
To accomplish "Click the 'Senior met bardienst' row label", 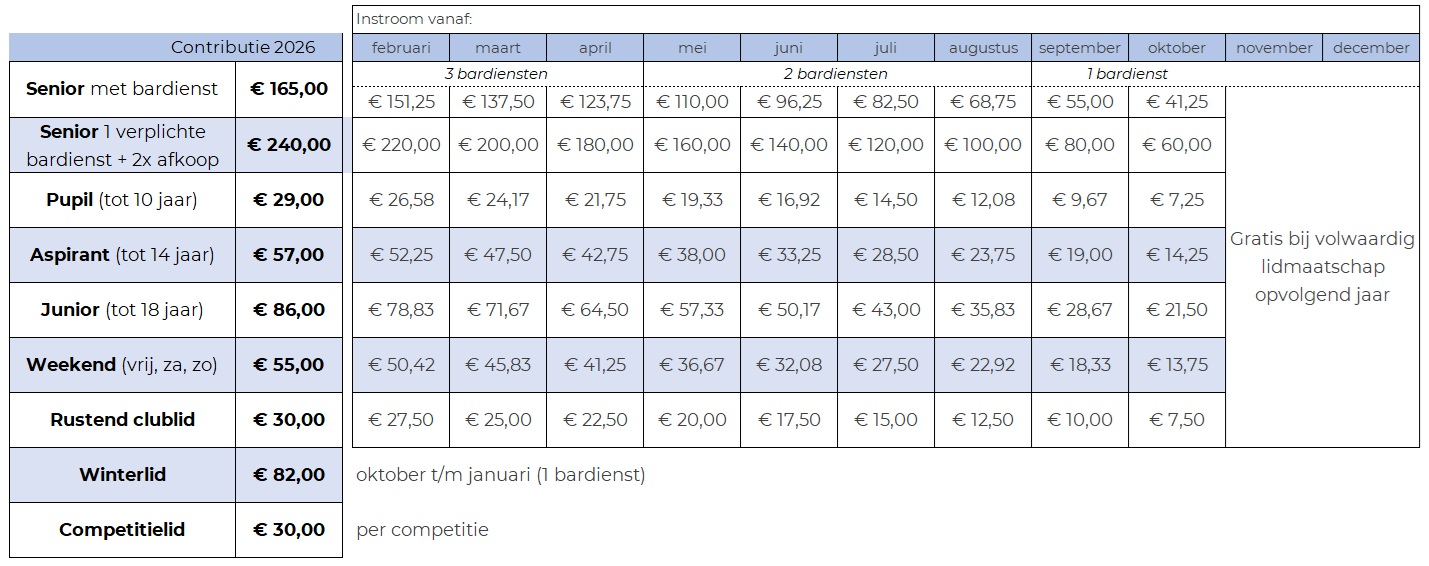I will point(122,89).
